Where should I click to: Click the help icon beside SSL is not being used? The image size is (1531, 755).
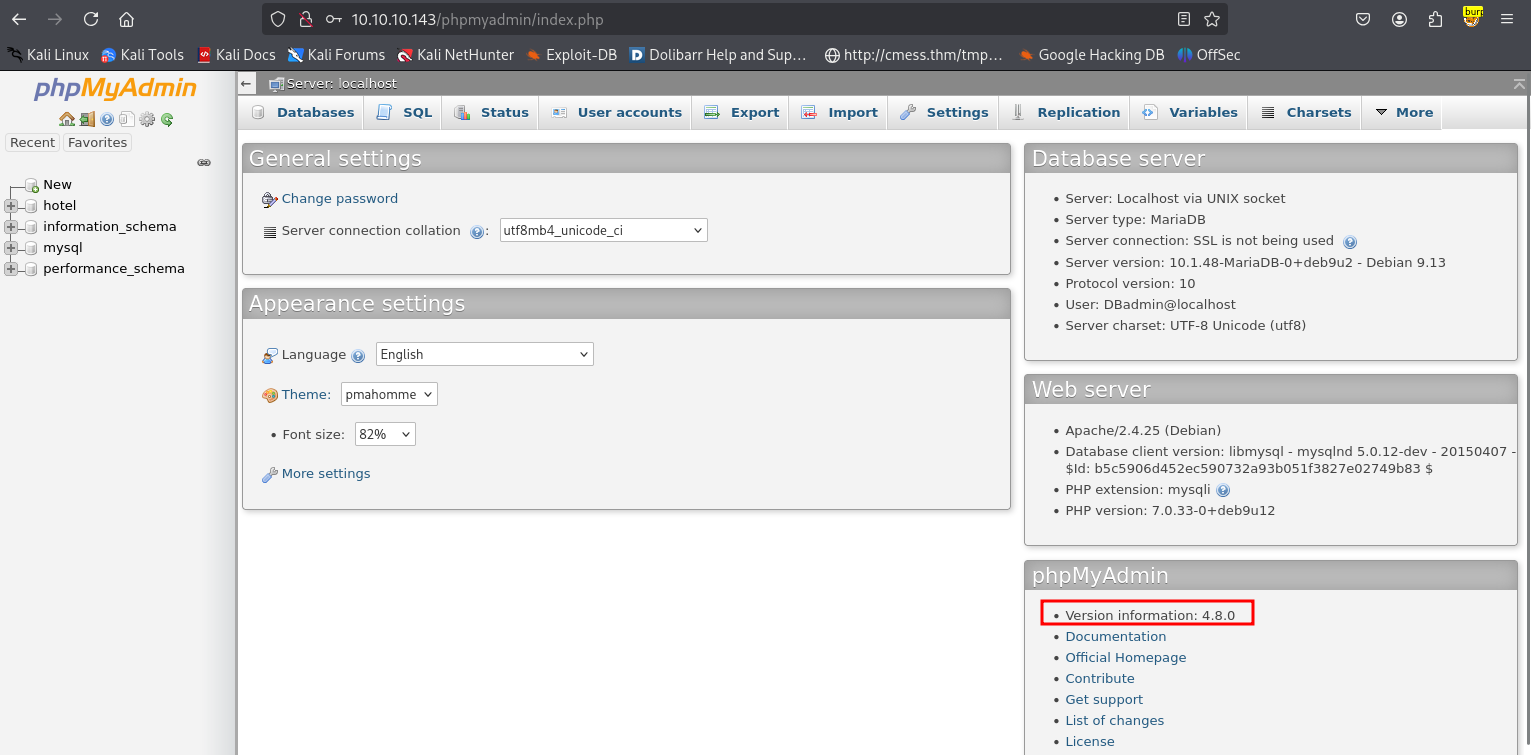pos(1350,242)
